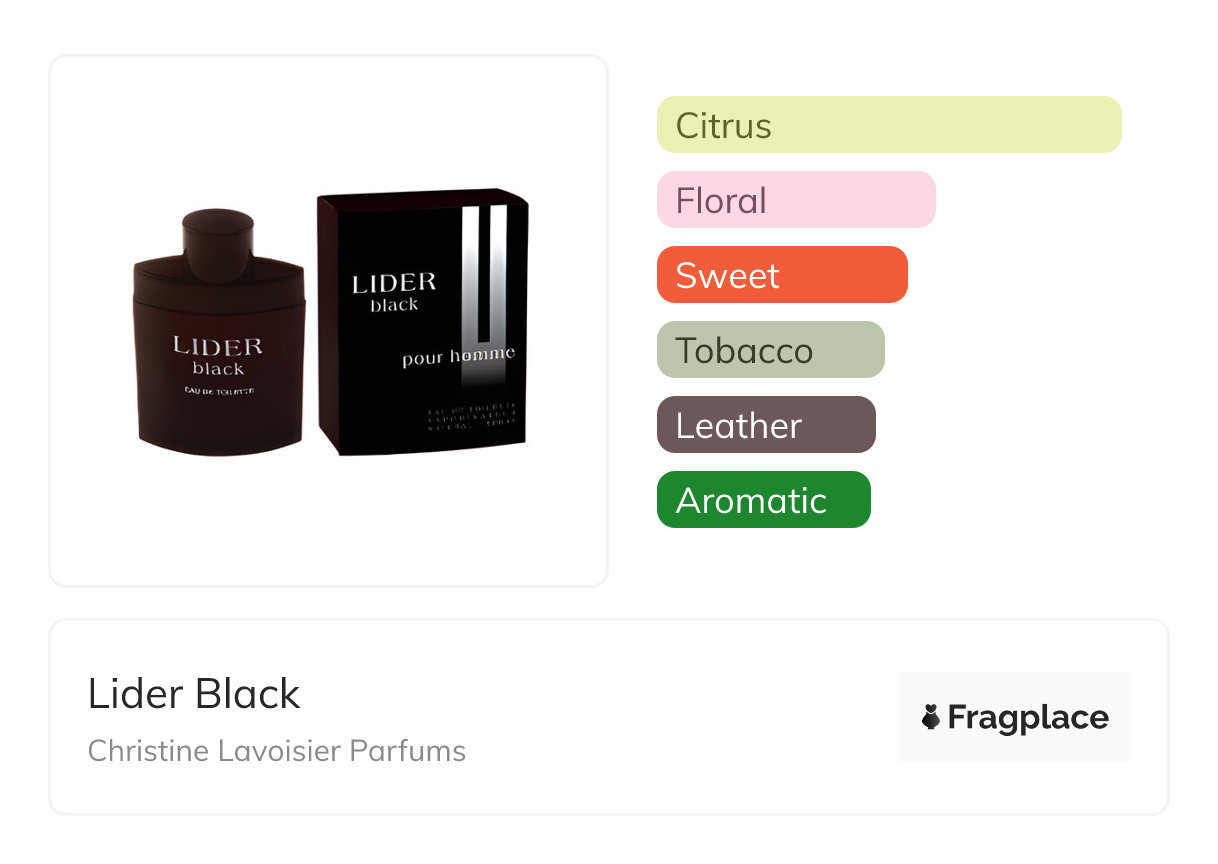Screen dimensions: 1218x864
Task: Select the Floral accord bar
Action: 795,200
